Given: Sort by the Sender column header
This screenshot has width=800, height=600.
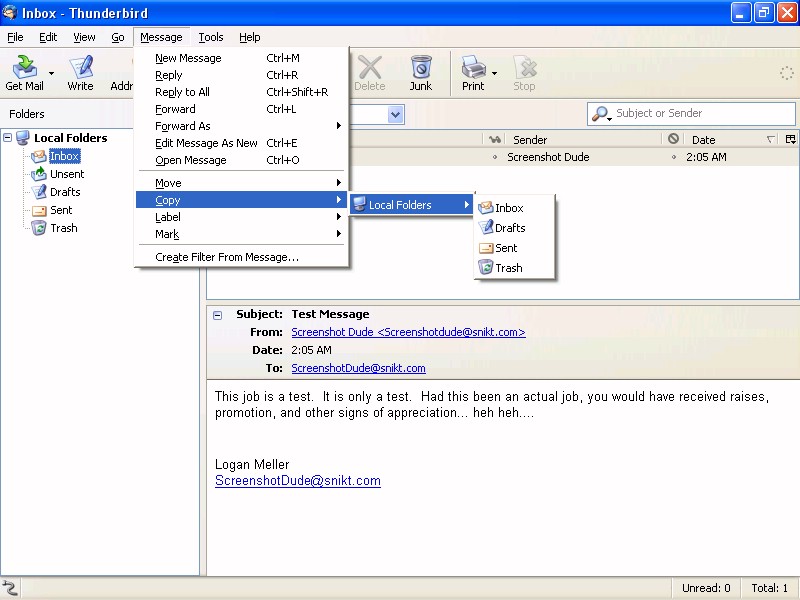Looking at the screenshot, I should [x=583, y=140].
